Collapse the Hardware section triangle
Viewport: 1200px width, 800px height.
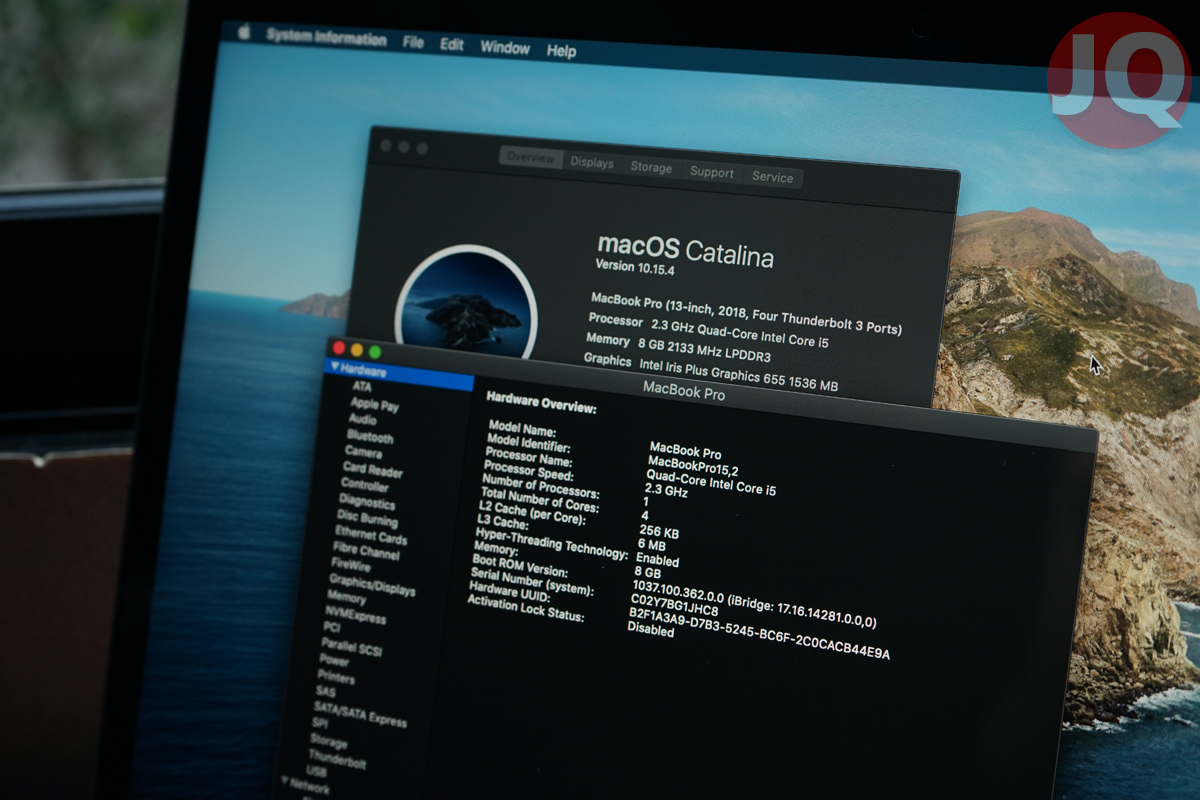[334, 367]
